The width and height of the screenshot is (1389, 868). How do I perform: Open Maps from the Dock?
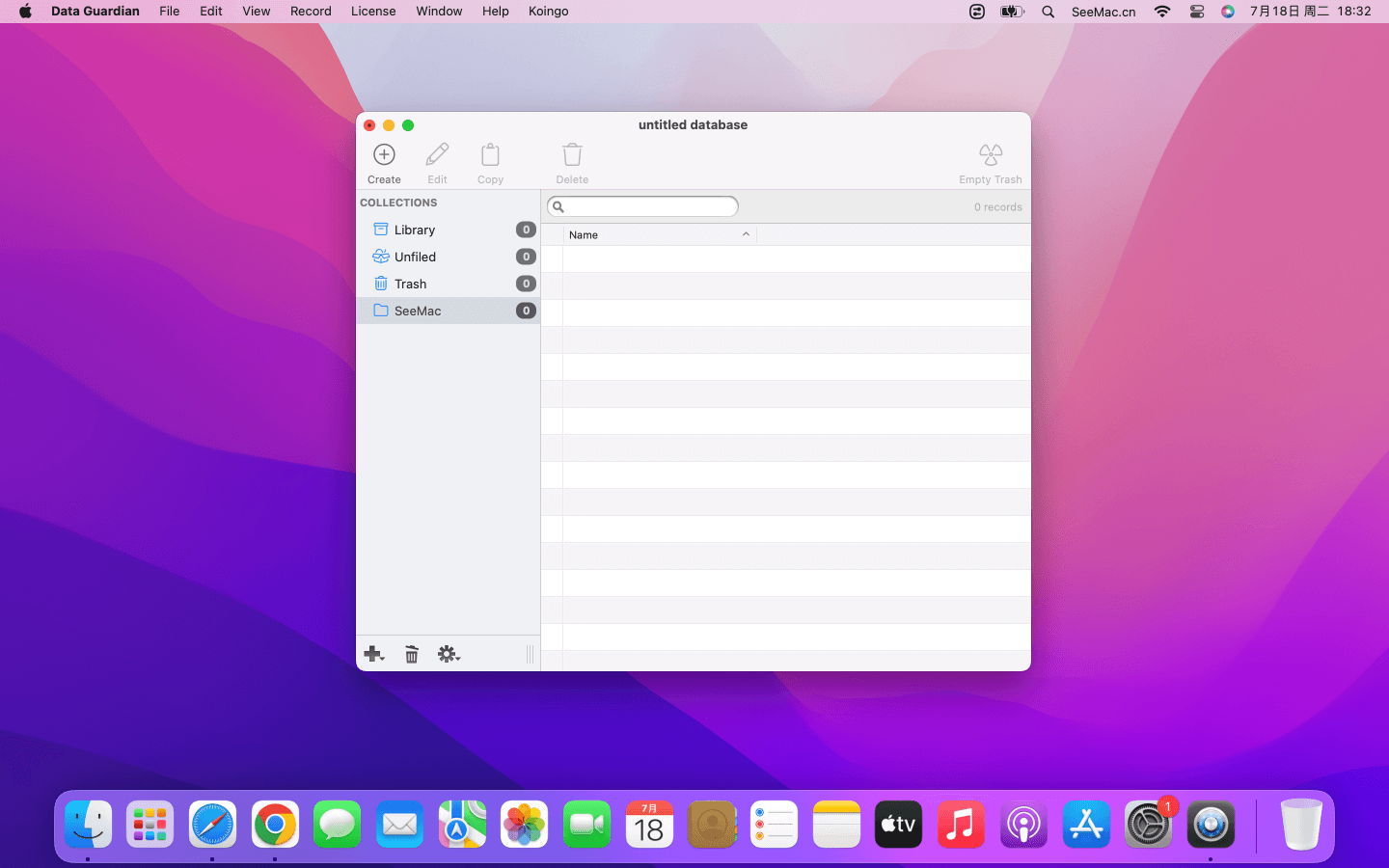(462, 825)
